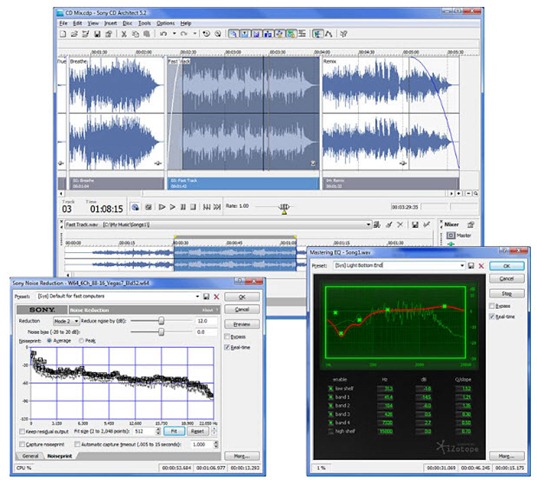Screen dimensions: 537x480
Task: Click Preview in Noise Reduction dialog
Action: (242, 324)
